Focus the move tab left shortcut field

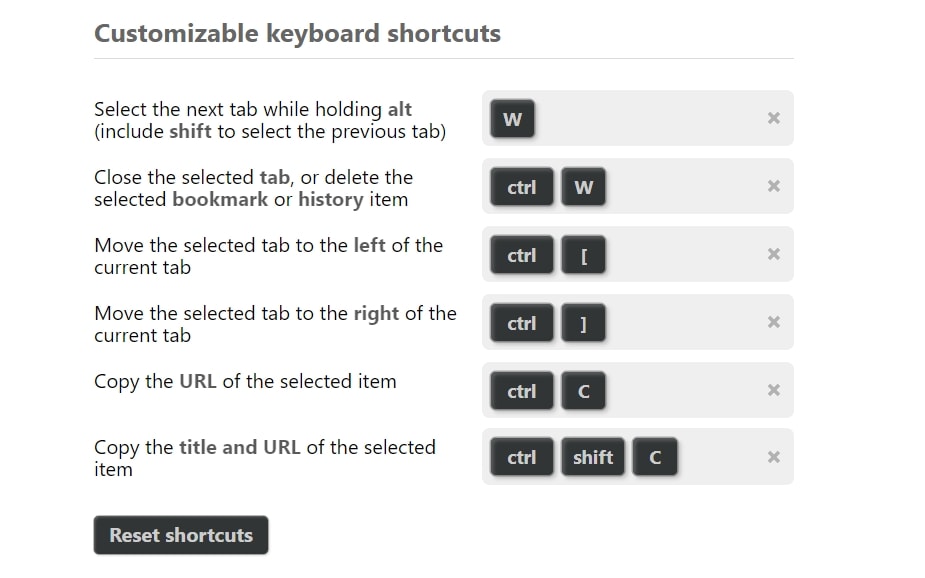pyautogui.click(x=638, y=254)
